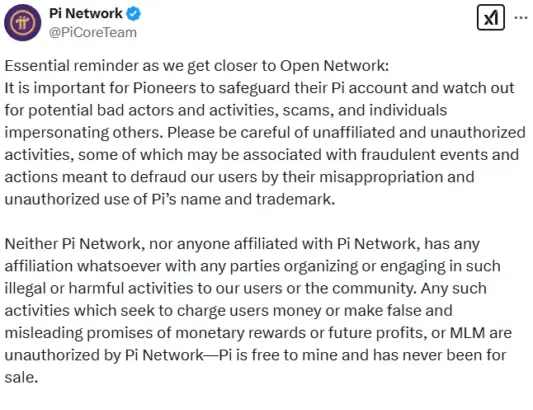
Task: Click the line ending 'name and trademark.'
Action: (x=170, y=199)
